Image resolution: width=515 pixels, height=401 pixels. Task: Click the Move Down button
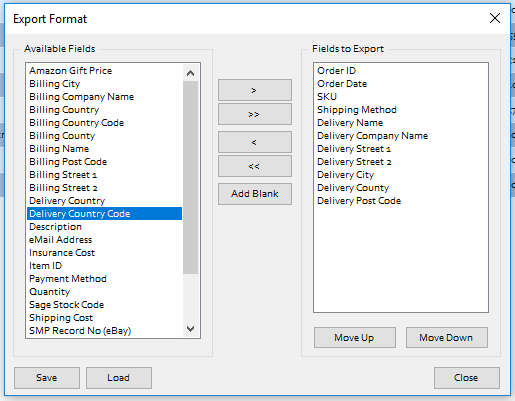447,337
